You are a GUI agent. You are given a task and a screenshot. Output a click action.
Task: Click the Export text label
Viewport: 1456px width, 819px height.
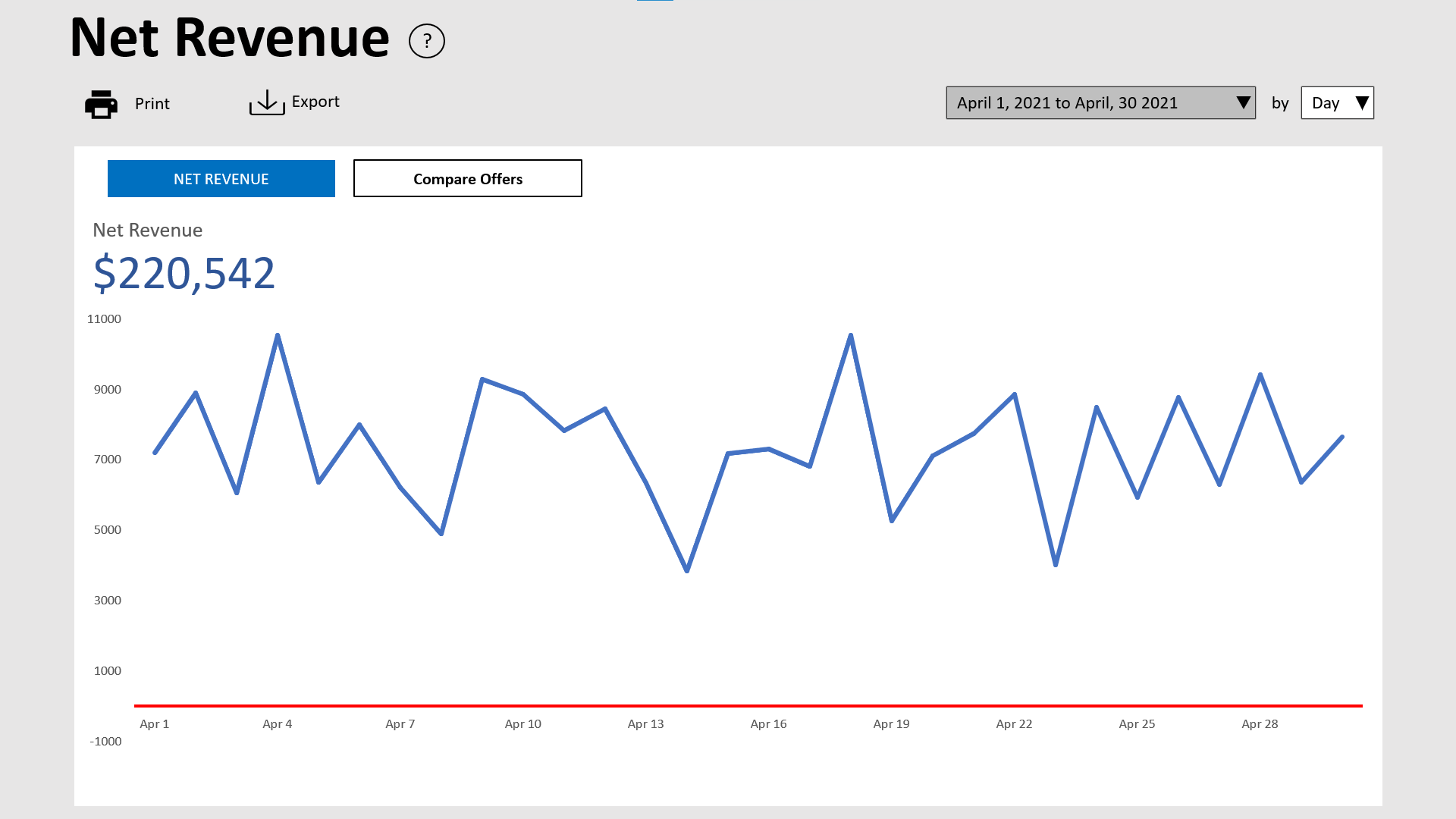coord(315,102)
